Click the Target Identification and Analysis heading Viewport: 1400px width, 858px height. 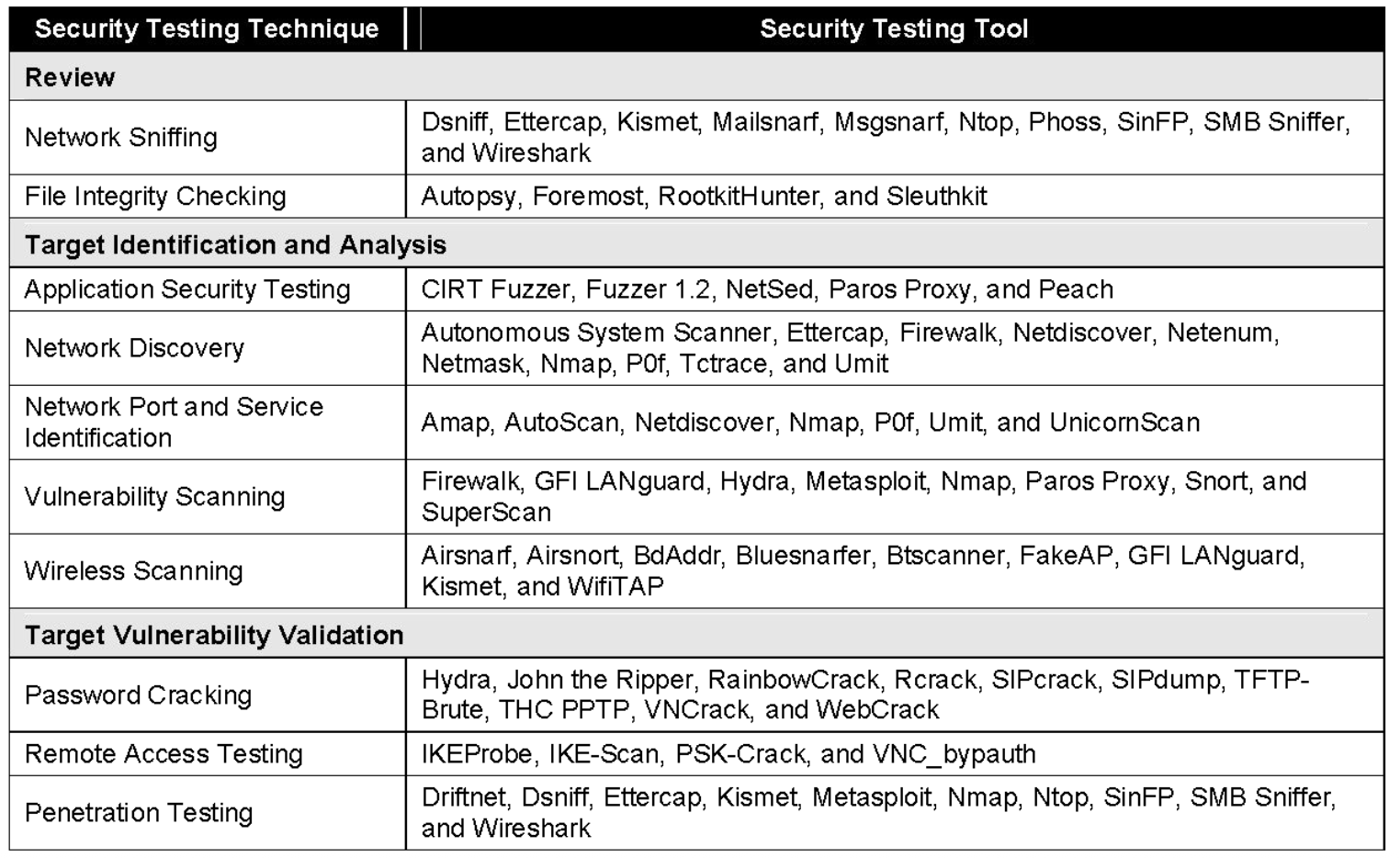(x=235, y=245)
